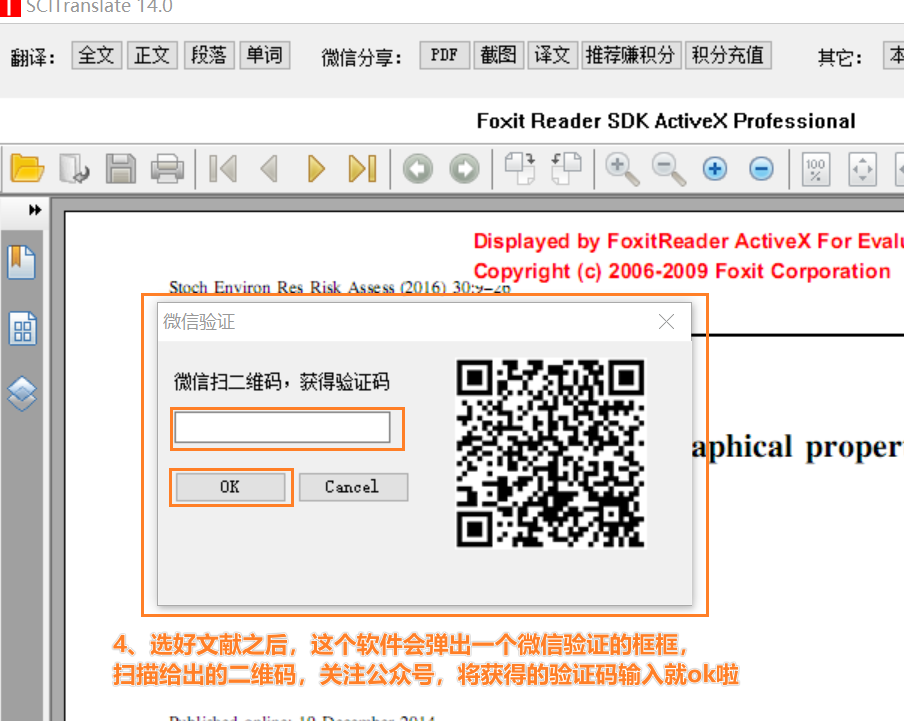Screen dimensions: 904x721
Task: Click the blue plus zoom button
Action: (715, 169)
